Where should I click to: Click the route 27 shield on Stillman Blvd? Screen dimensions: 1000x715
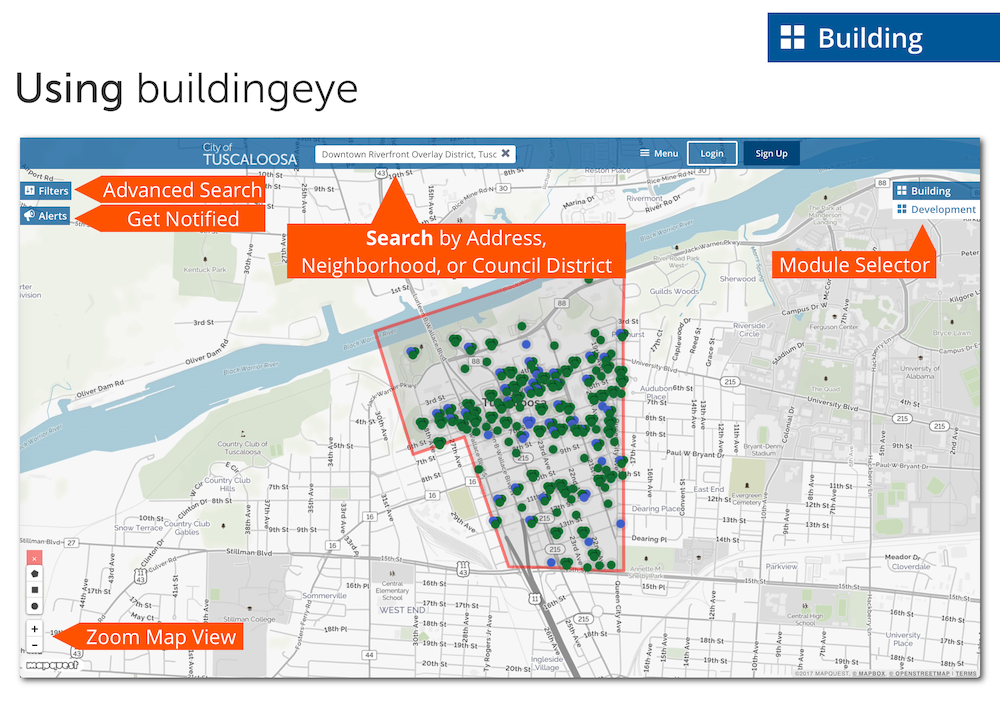tap(71, 543)
